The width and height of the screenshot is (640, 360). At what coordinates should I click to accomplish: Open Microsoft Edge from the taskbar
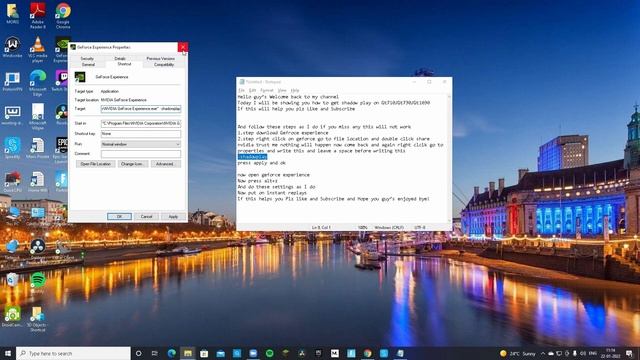pos(171,353)
